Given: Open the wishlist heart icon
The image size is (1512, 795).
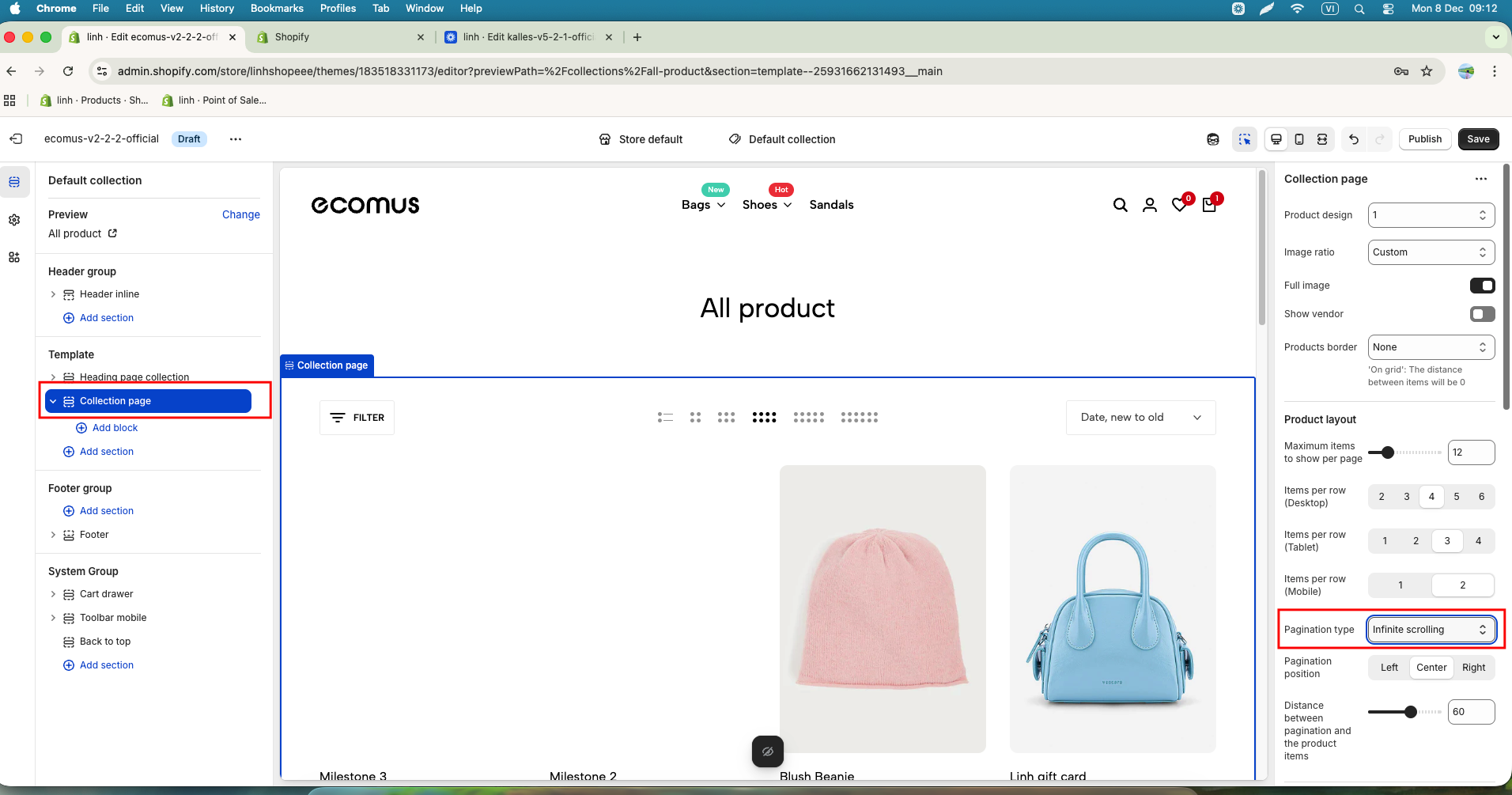Looking at the screenshot, I should click(1179, 205).
